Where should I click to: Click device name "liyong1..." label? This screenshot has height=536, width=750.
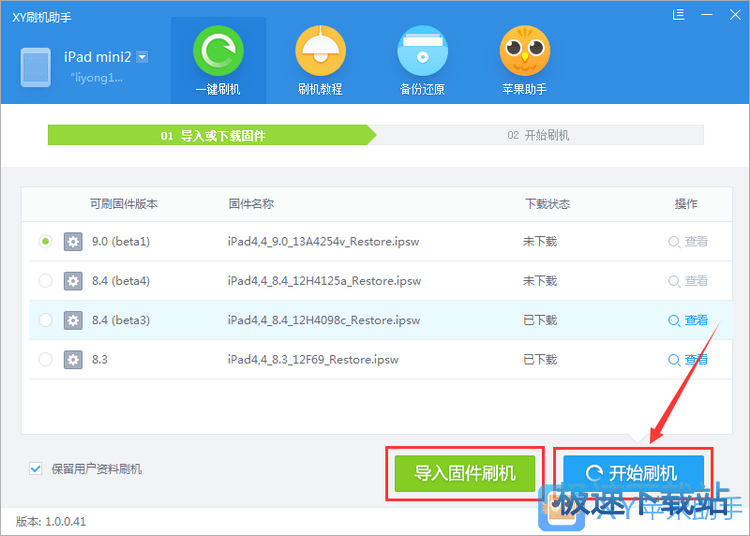click(x=96, y=78)
